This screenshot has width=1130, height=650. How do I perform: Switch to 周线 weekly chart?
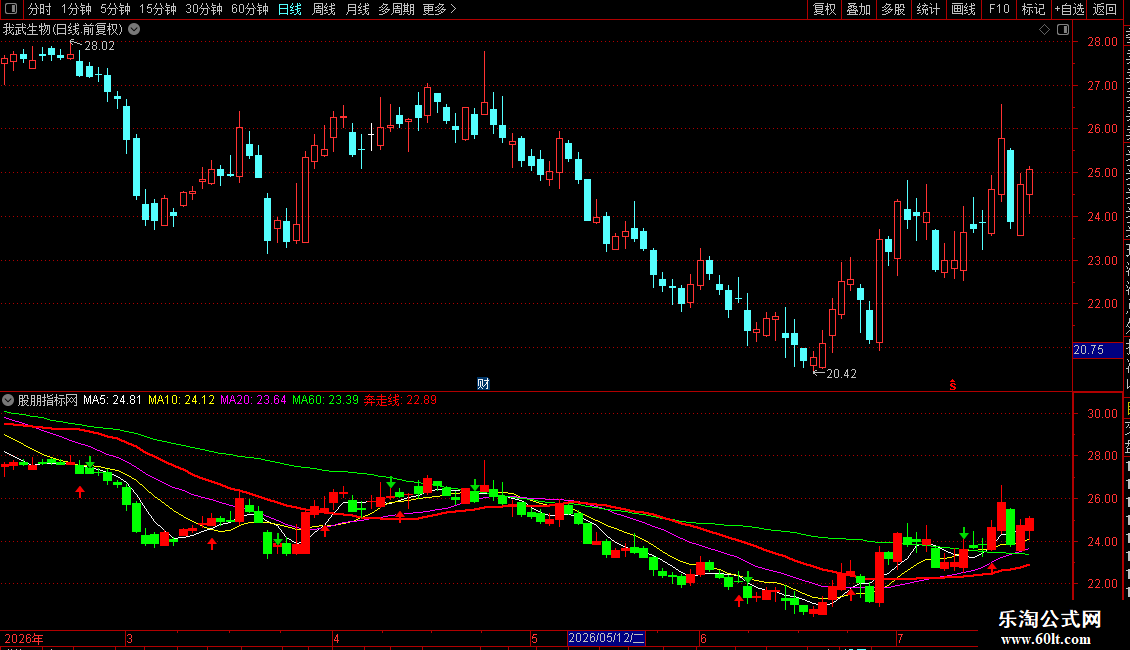pos(324,9)
